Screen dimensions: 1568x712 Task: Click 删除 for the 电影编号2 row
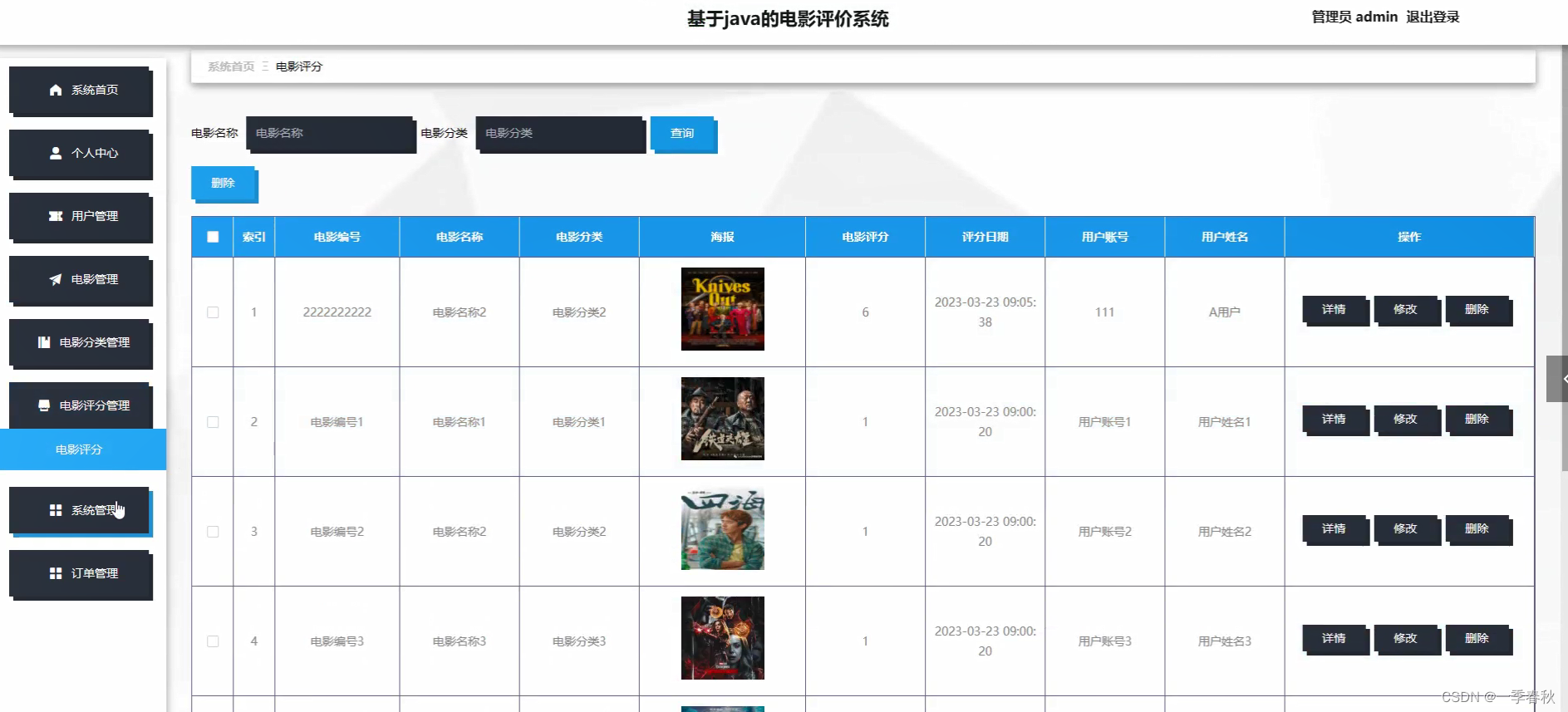point(1477,529)
